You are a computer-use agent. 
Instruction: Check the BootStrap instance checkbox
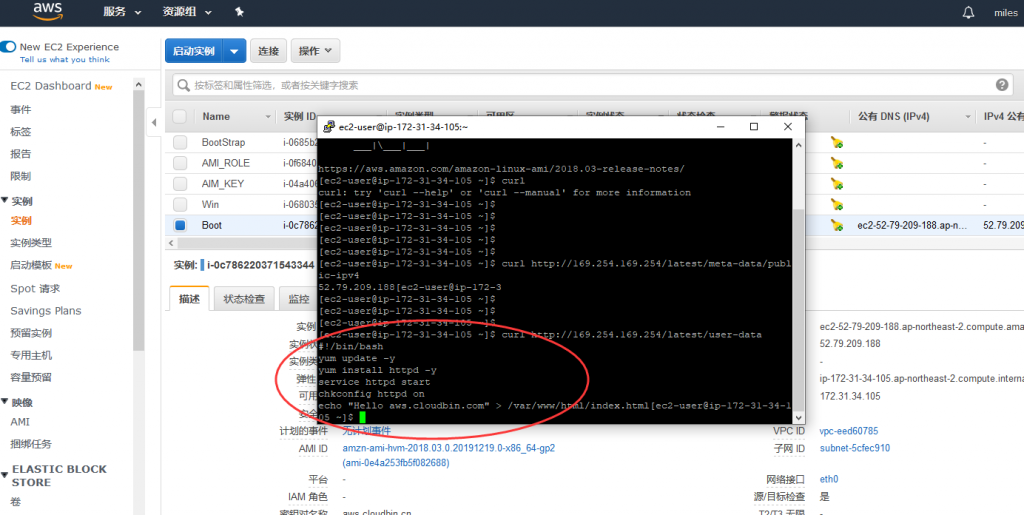click(180, 142)
